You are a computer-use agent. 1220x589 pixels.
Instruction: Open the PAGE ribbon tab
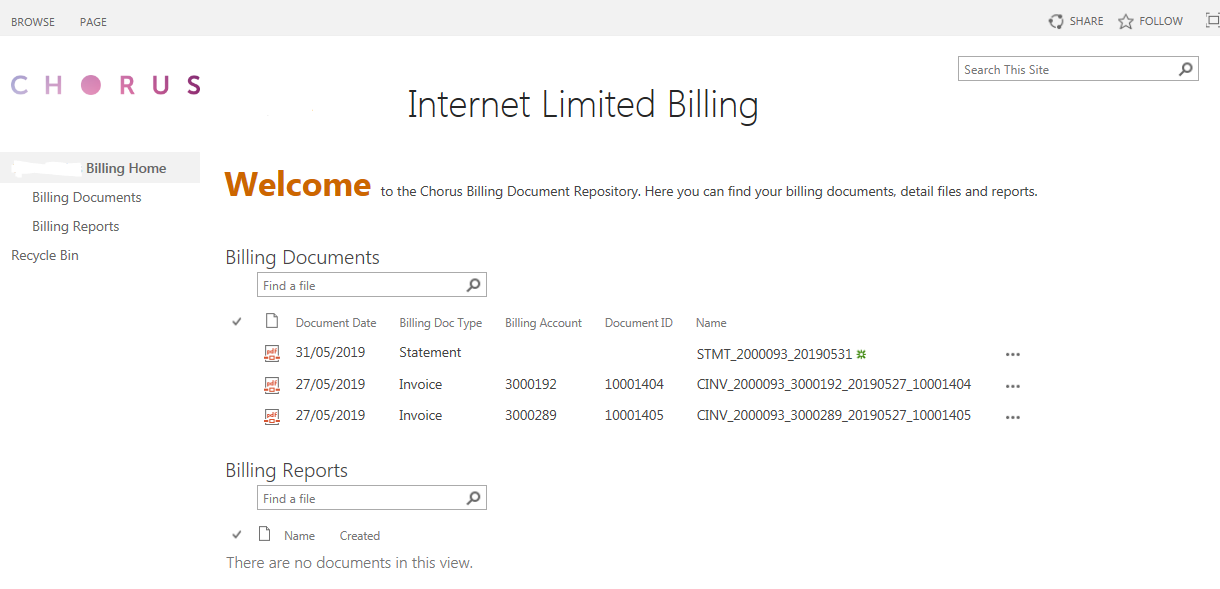tap(93, 22)
